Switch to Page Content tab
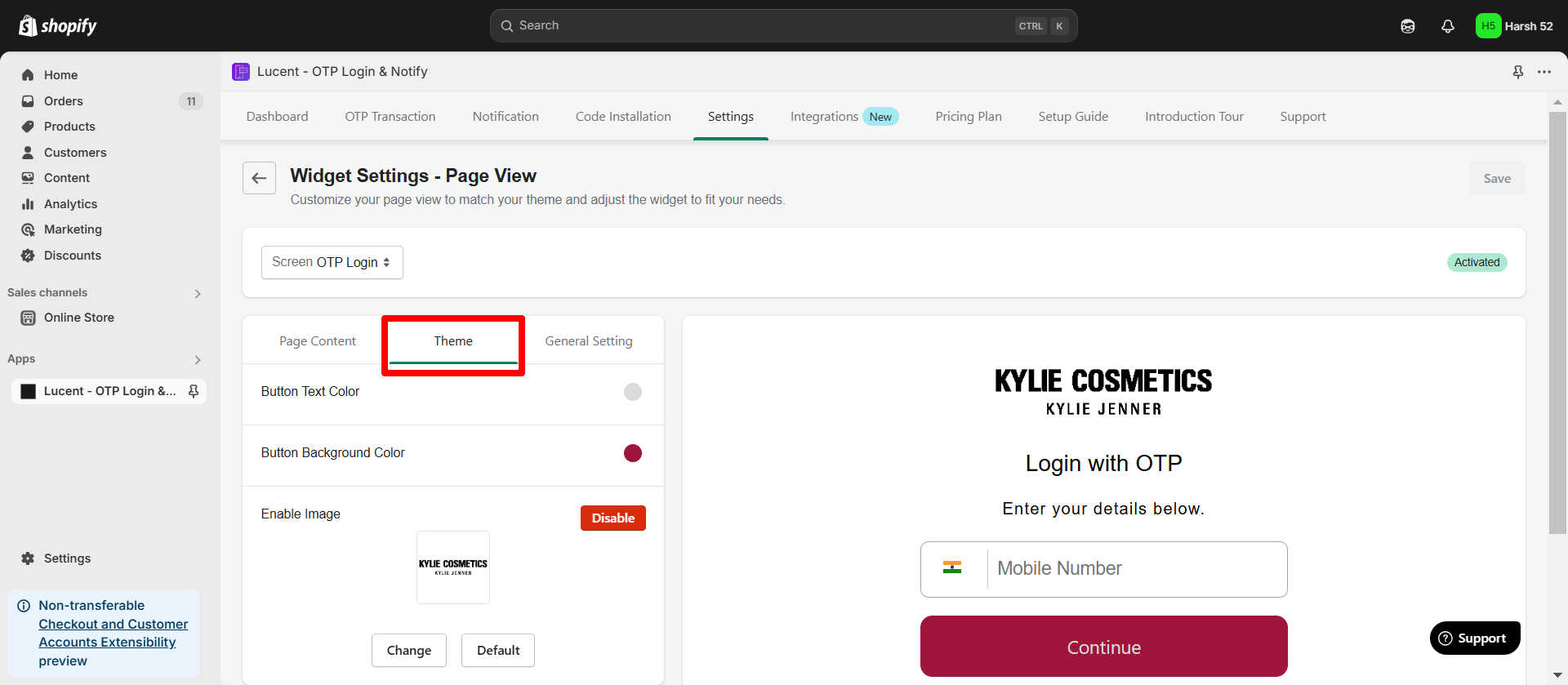Screen dimensions: 1568x685 tap(318, 341)
